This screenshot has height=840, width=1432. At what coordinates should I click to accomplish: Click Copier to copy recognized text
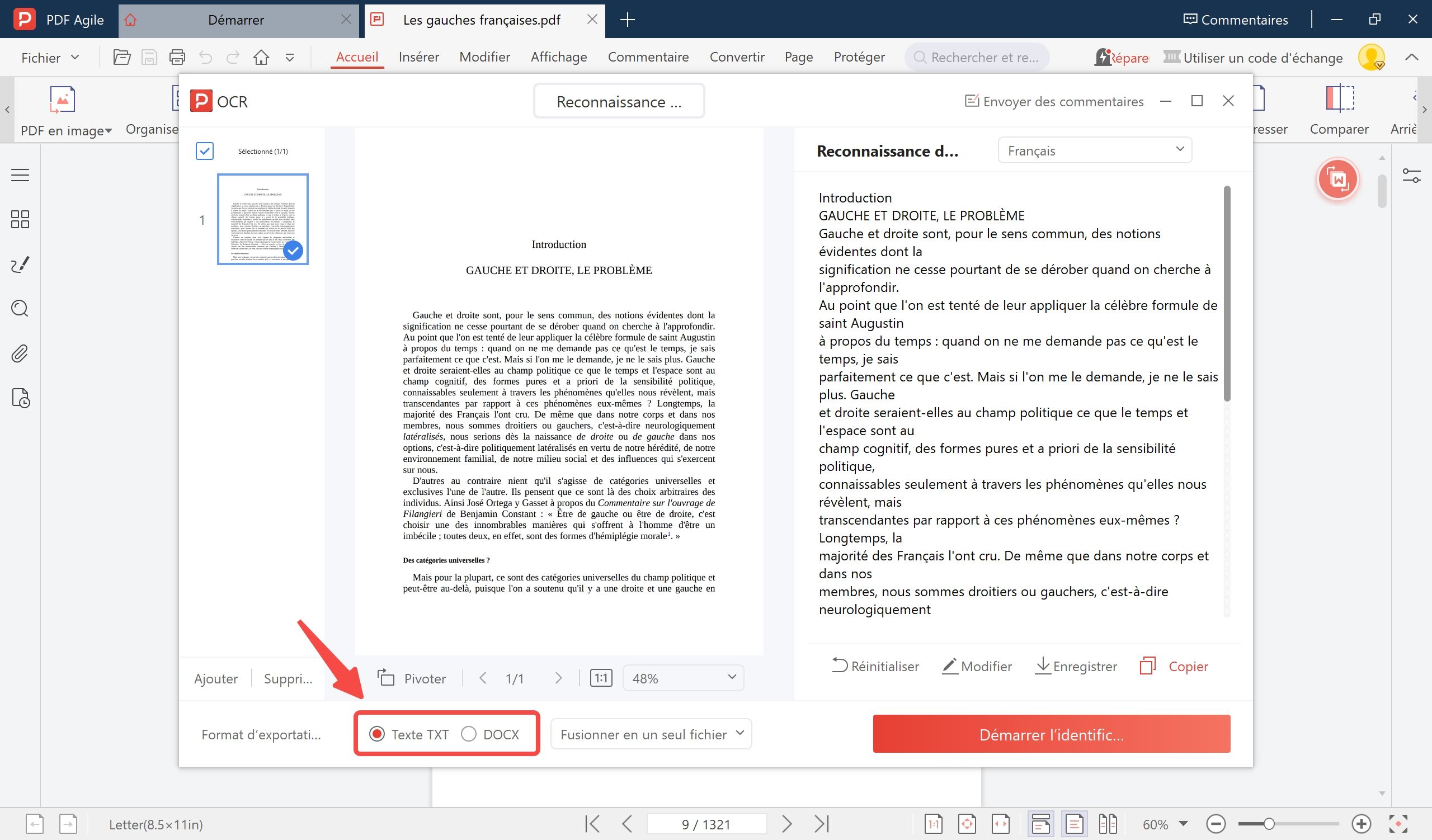pyautogui.click(x=1174, y=666)
